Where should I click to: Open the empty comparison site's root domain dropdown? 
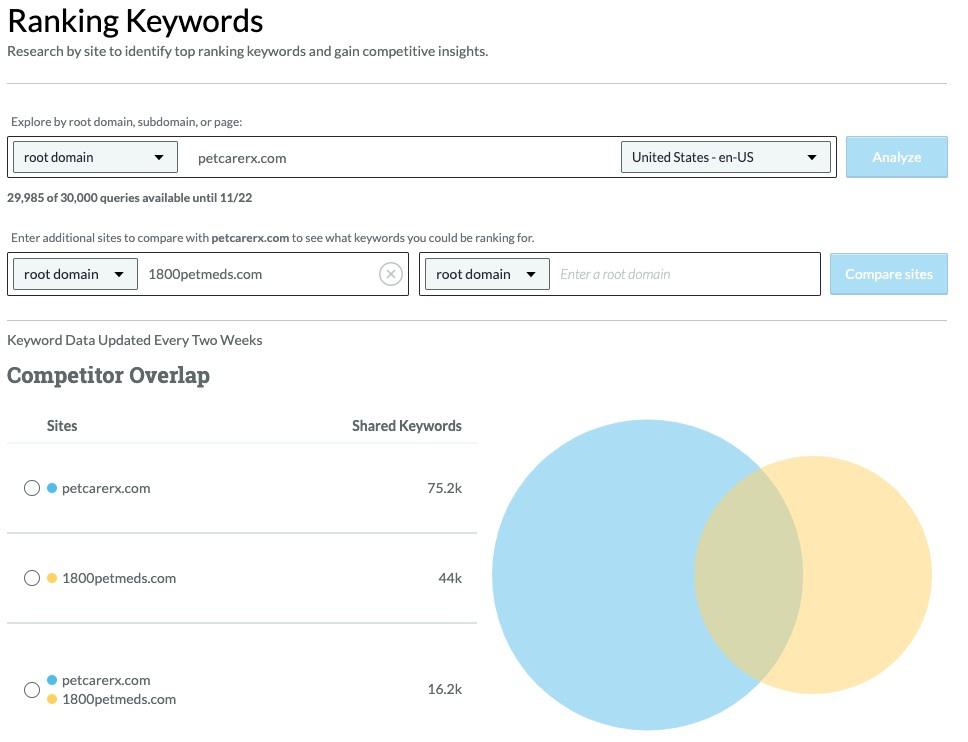[x=487, y=273]
